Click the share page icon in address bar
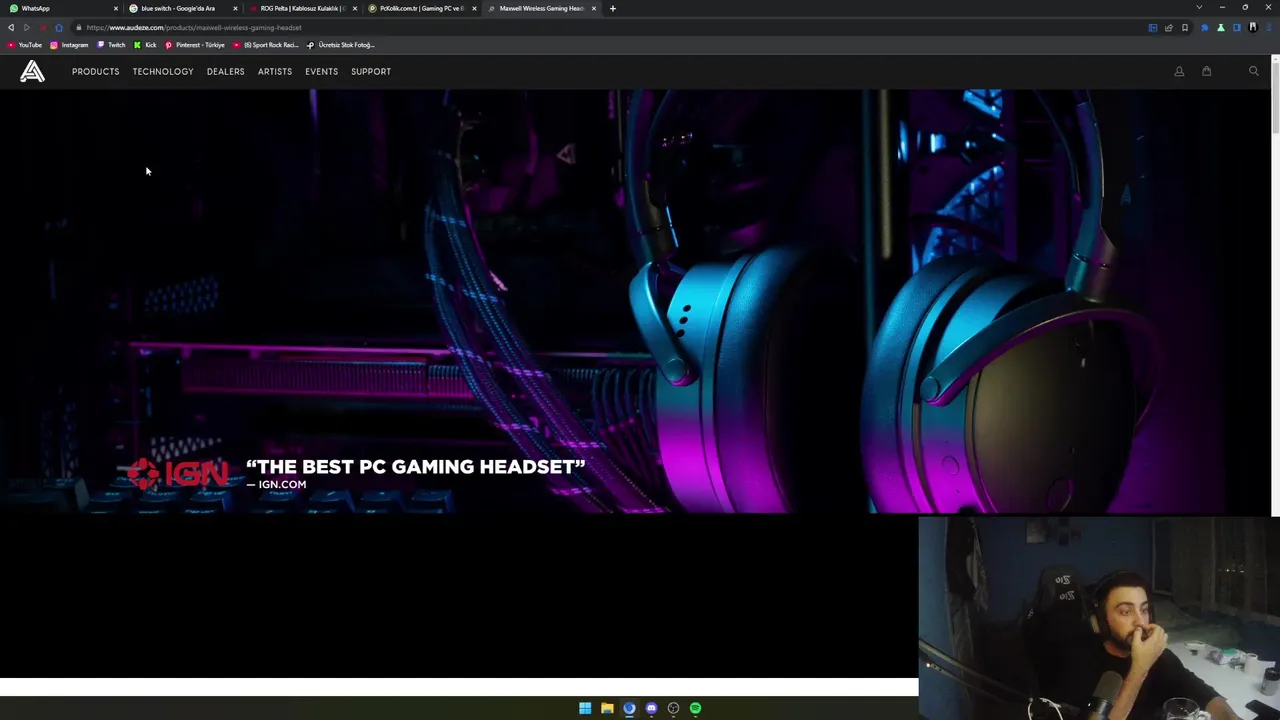Image resolution: width=1280 pixels, height=720 pixels. point(1169,27)
